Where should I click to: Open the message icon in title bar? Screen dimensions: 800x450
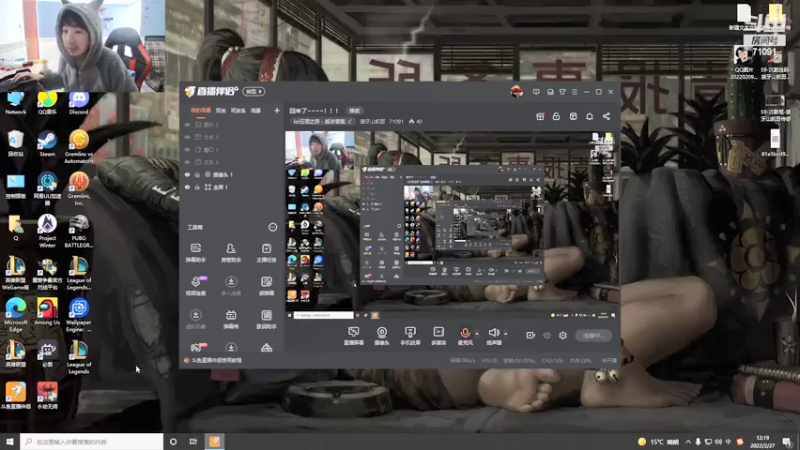536,92
